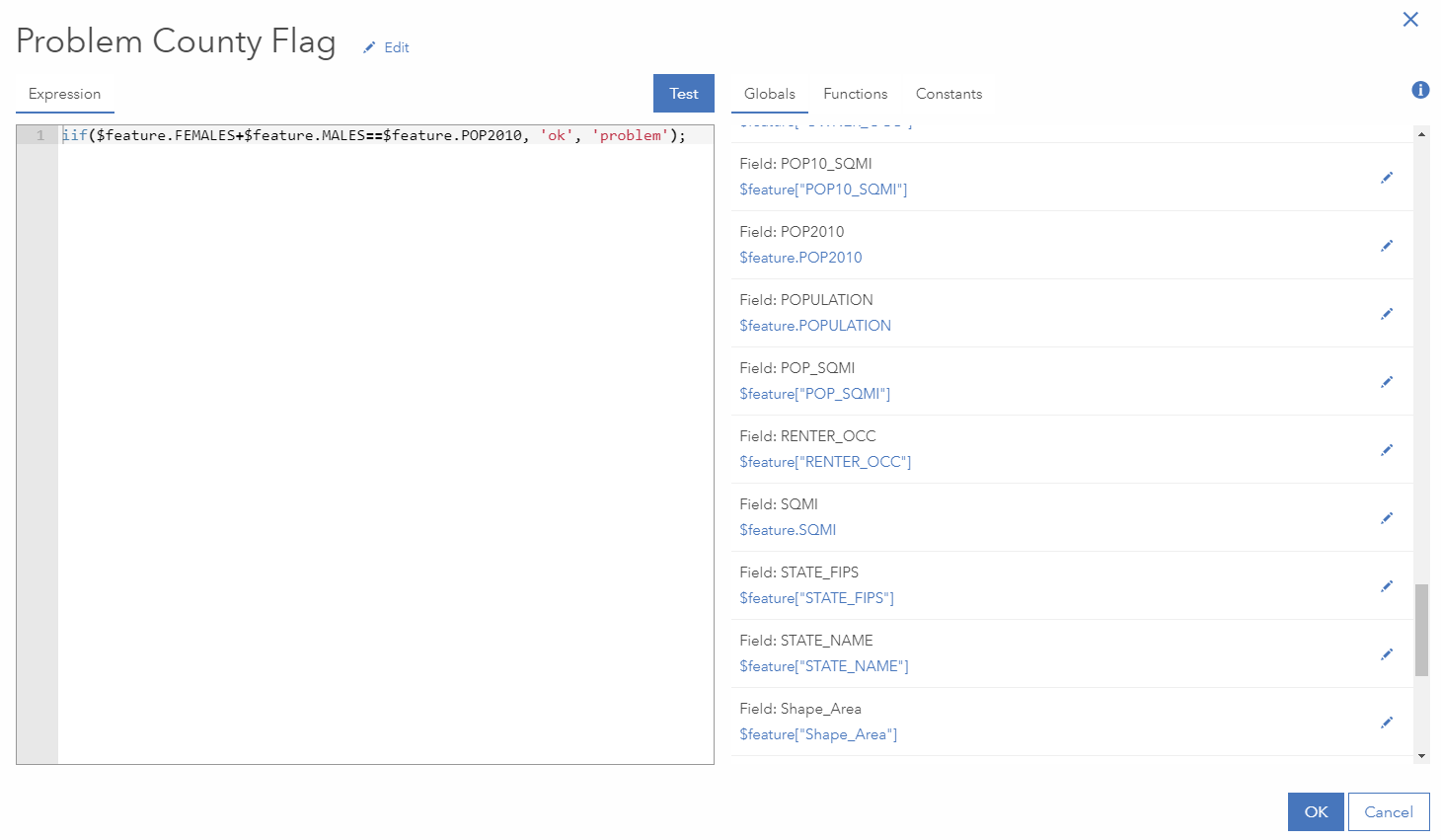Screen dimensions: 1441x840
Task: Switch to the Constants tab
Action: (x=948, y=94)
